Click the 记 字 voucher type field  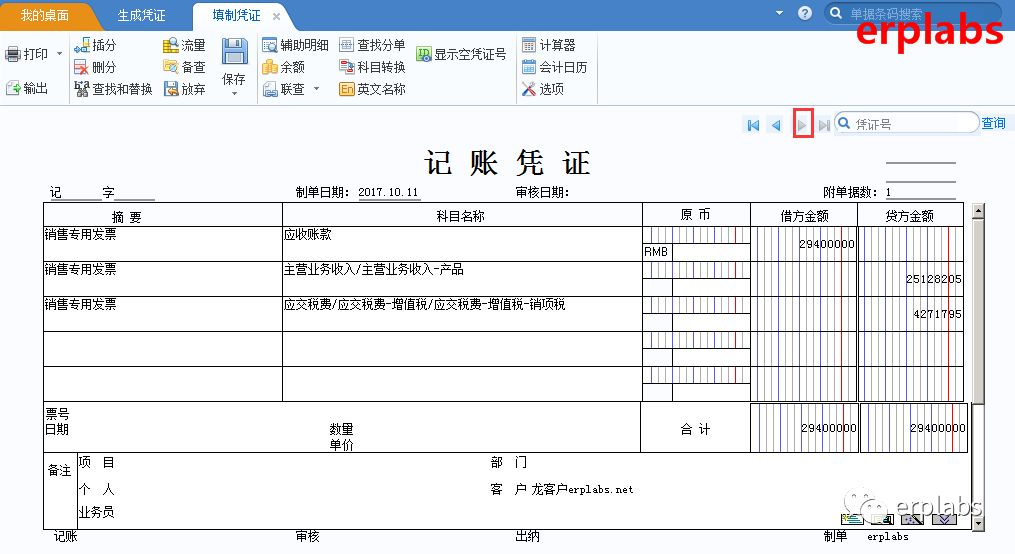[x=102, y=192]
